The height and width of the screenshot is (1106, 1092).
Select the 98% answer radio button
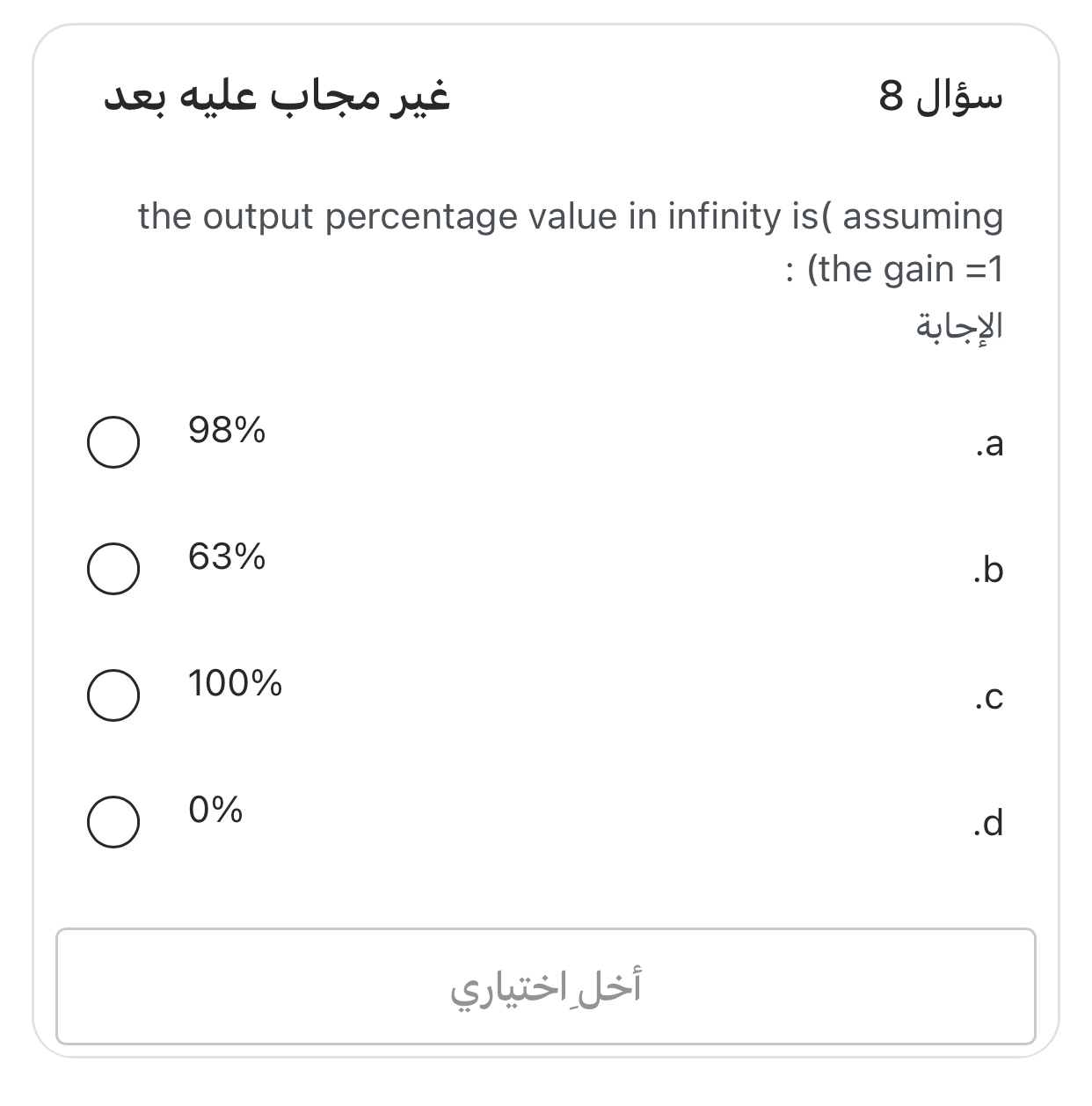[x=113, y=441]
